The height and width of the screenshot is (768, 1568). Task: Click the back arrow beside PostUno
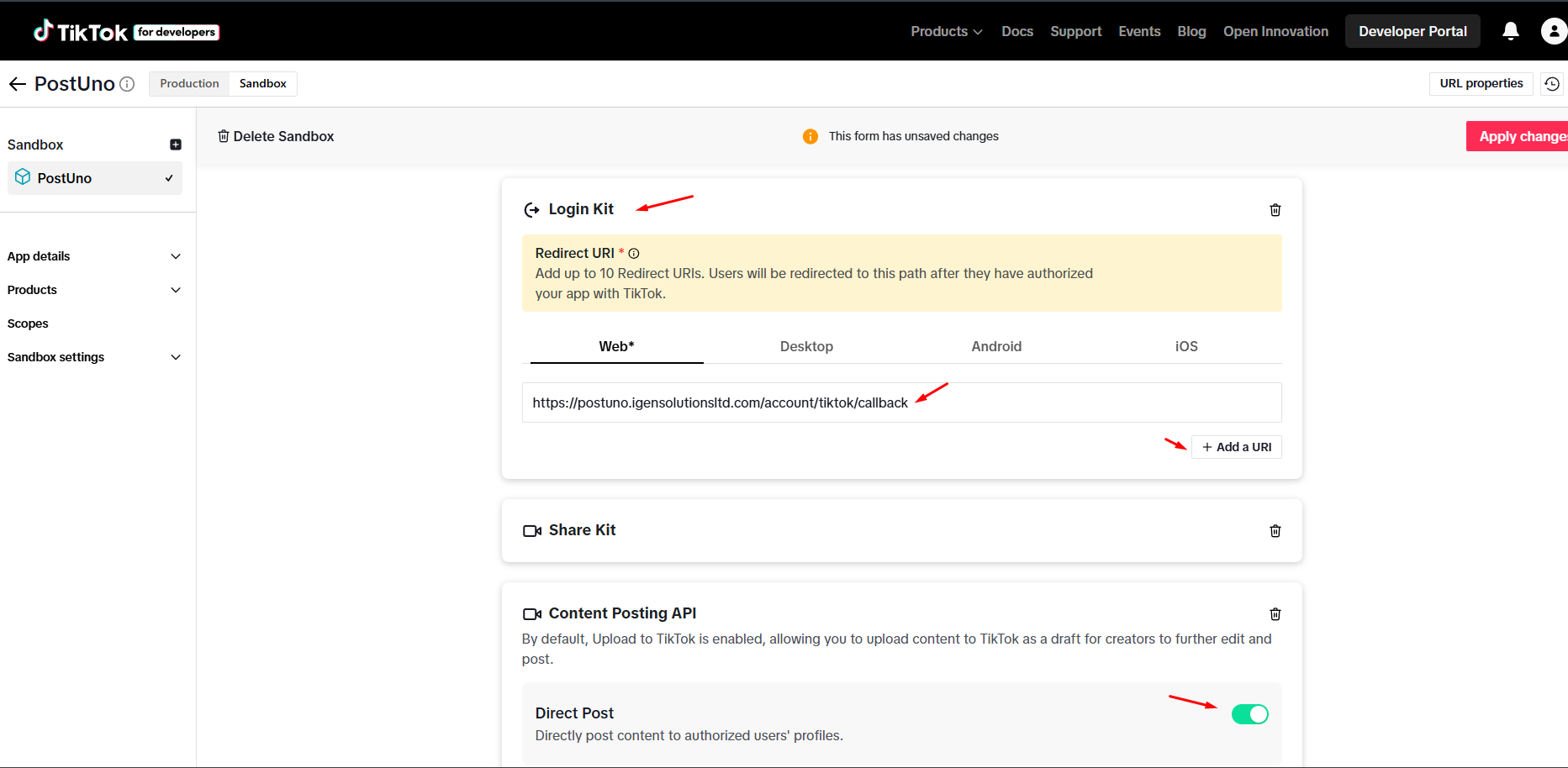point(17,84)
